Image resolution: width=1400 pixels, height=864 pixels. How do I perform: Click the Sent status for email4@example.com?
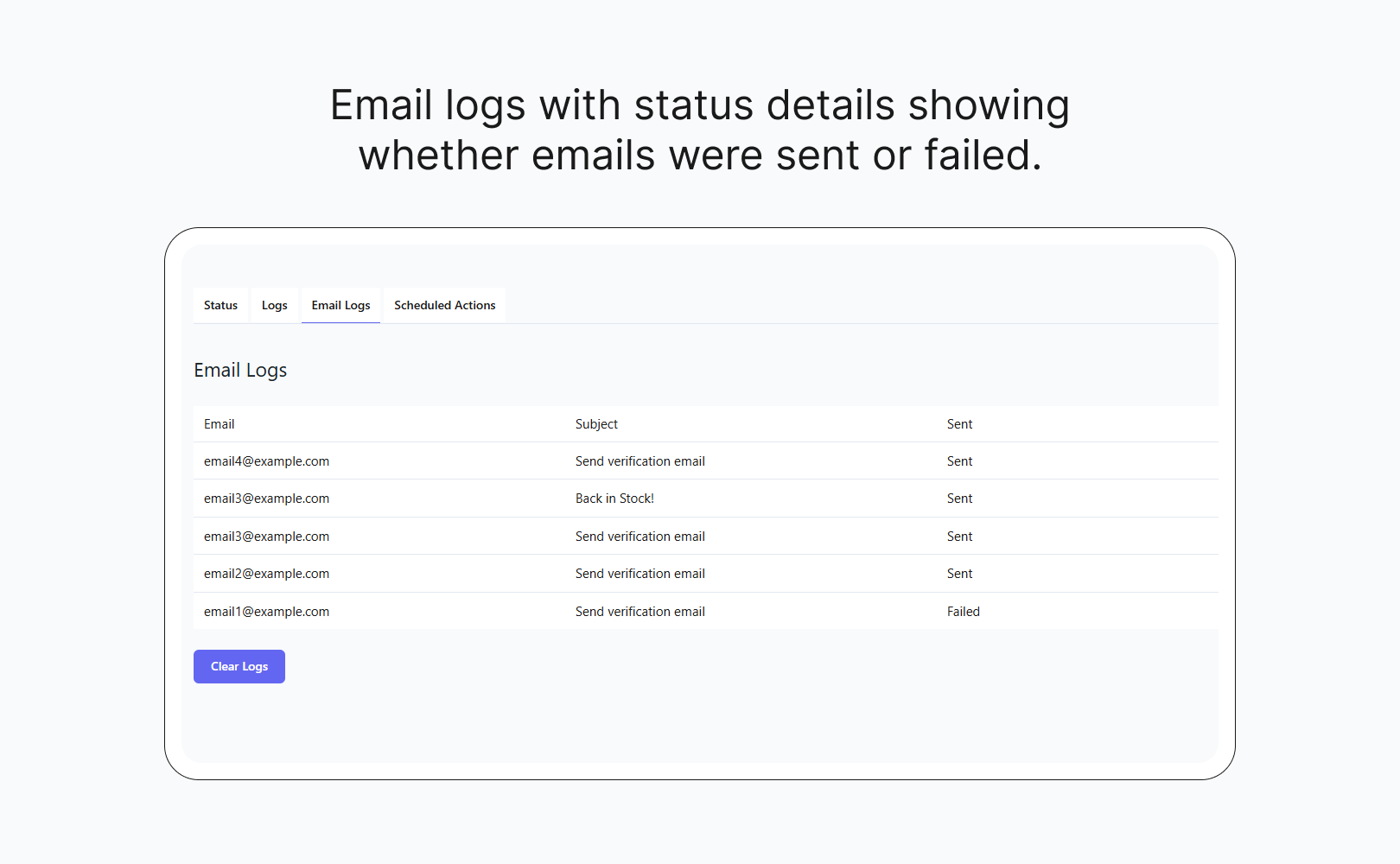959,461
